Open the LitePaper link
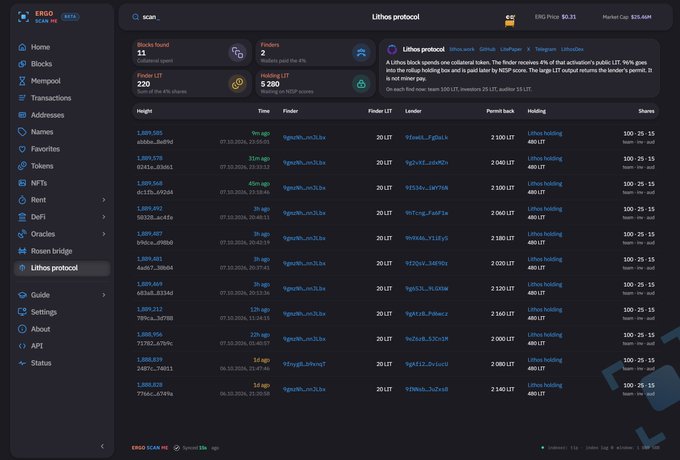The image size is (680, 460). [x=511, y=49]
